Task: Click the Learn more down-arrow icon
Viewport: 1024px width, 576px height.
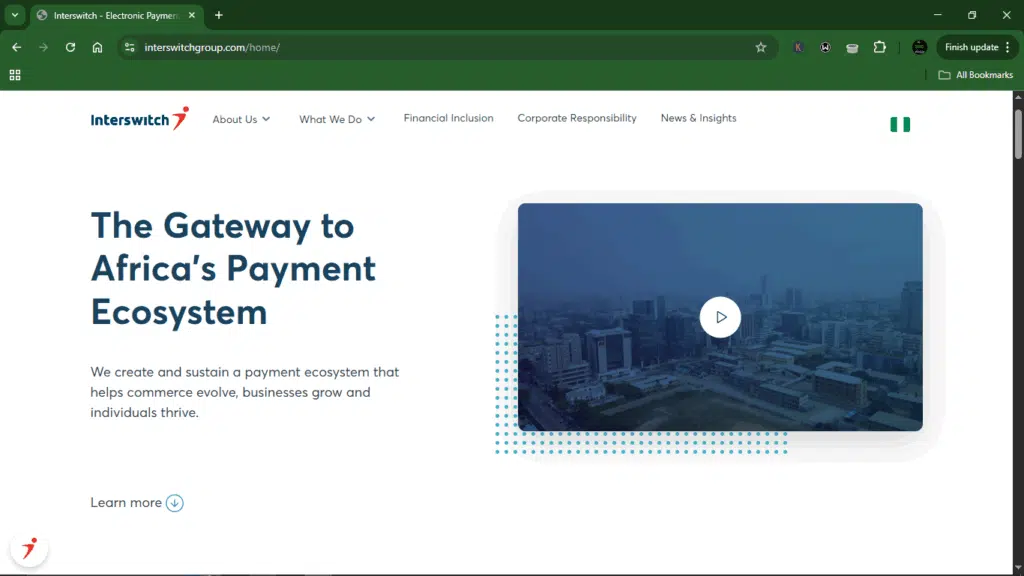Action: pos(175,503)
